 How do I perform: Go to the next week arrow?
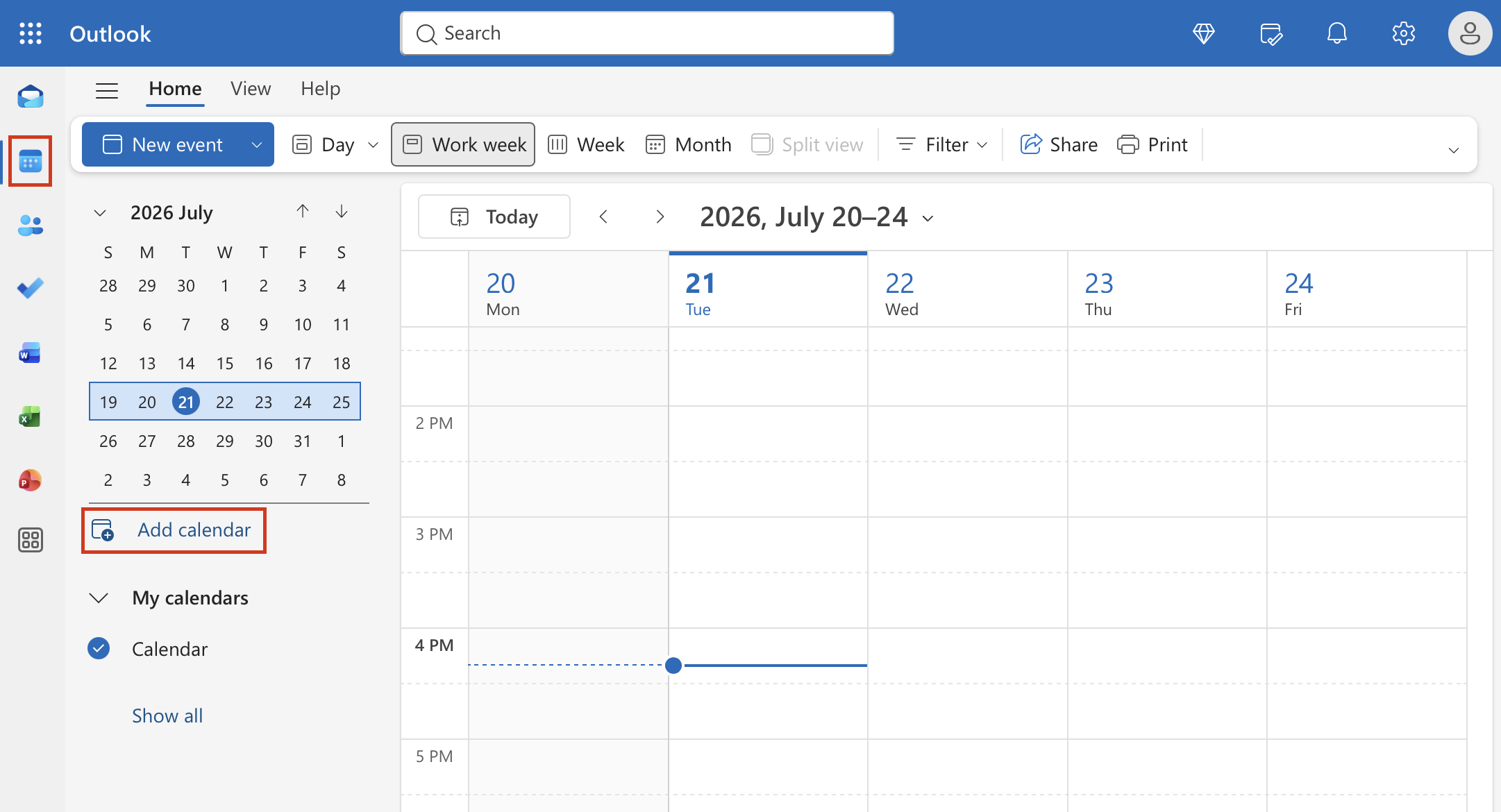660,217
